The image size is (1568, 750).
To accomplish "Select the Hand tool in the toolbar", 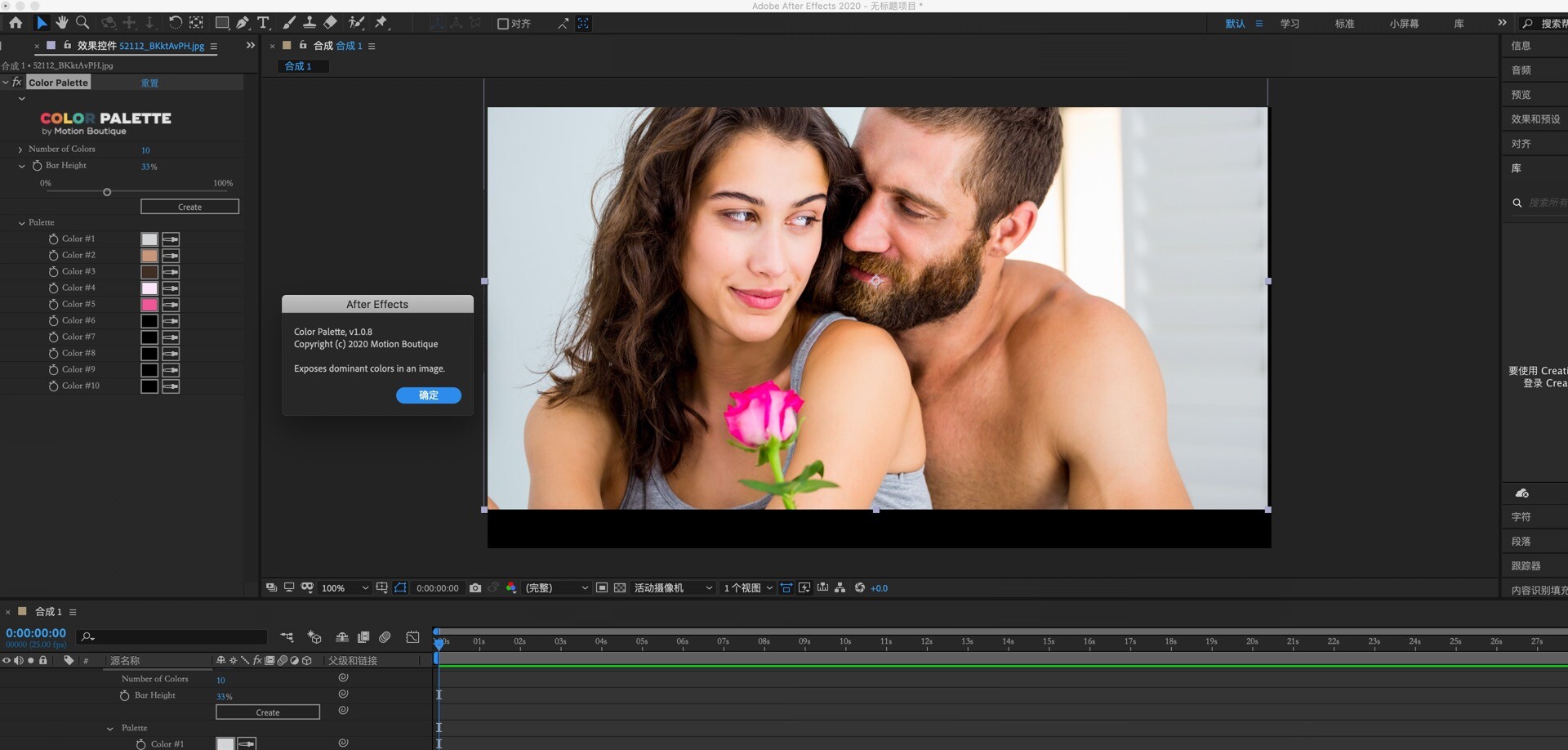I will [x=62, y=23].
